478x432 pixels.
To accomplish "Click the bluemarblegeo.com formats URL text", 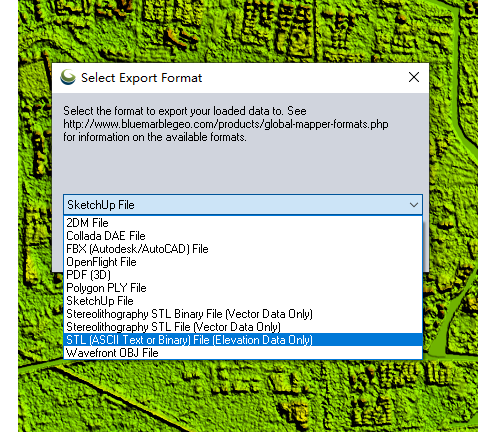I will click(226, 124).
